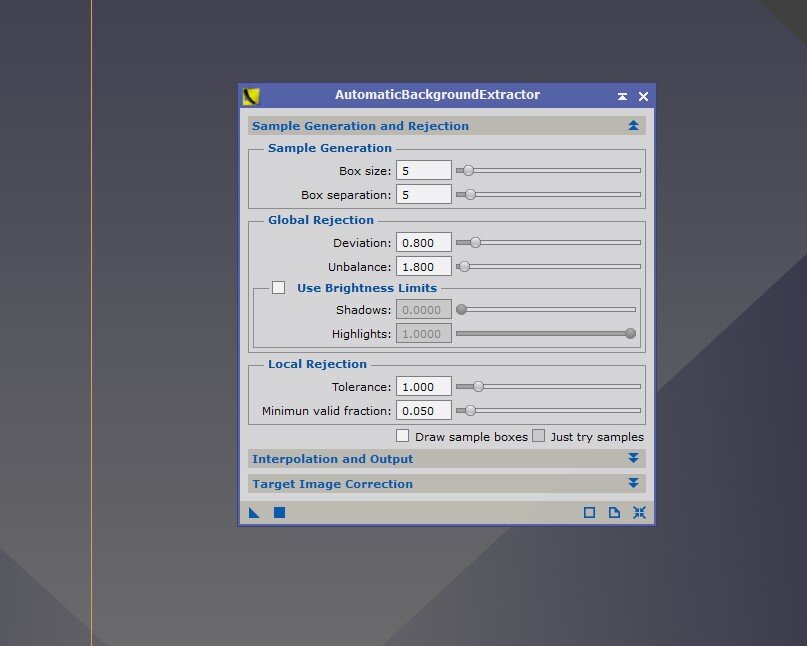Click the Use Brightness Limits label
Viewport: 807px width, 646px height.
pyautogui.click(x=367, y=288)
